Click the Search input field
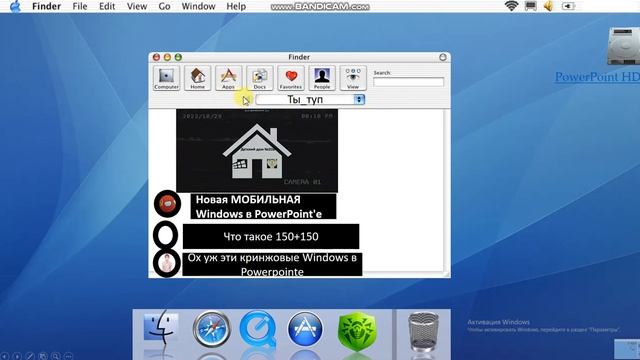This screenshot has width=640, height=360. (409, 82)
